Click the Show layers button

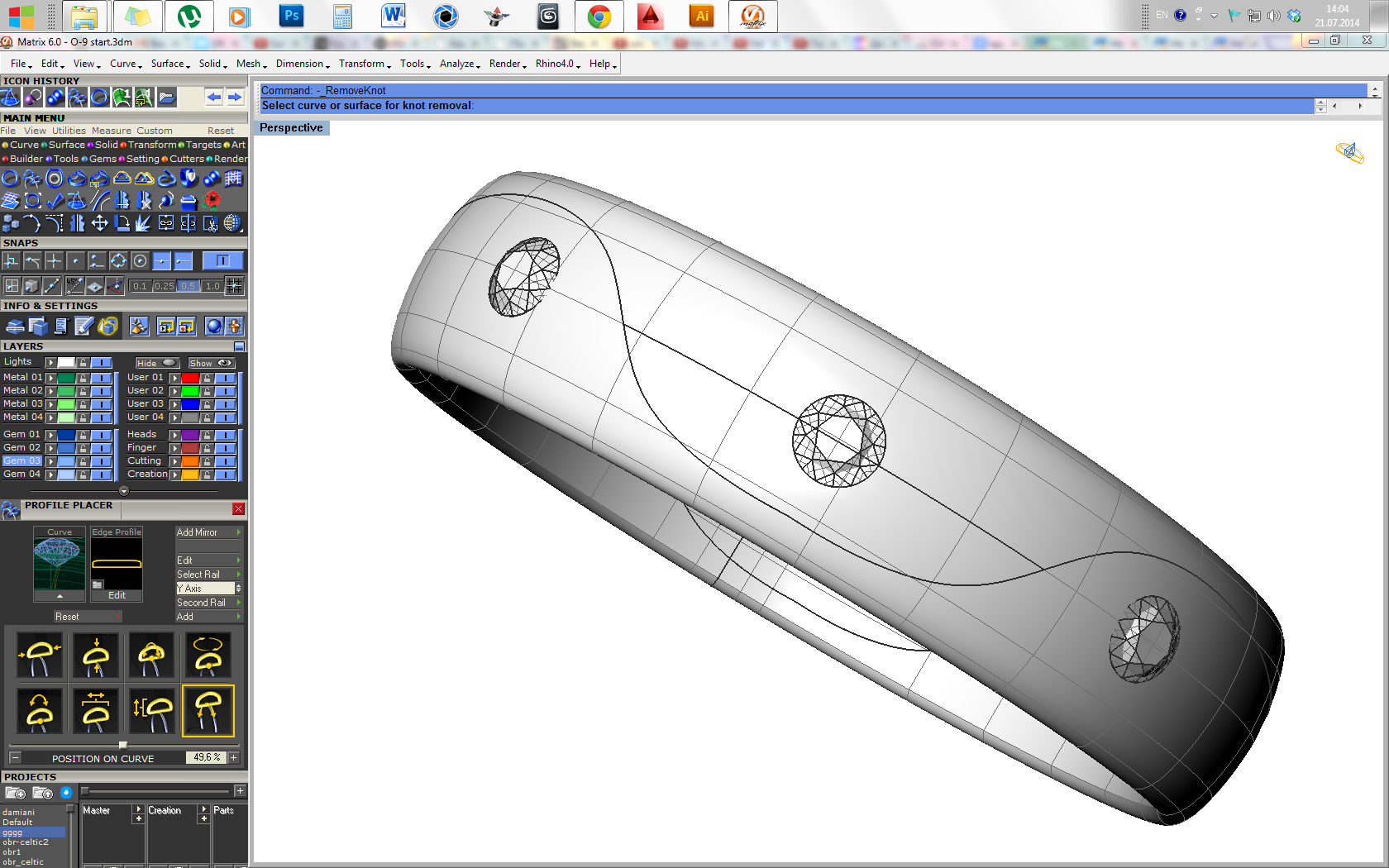click(211, 363)
